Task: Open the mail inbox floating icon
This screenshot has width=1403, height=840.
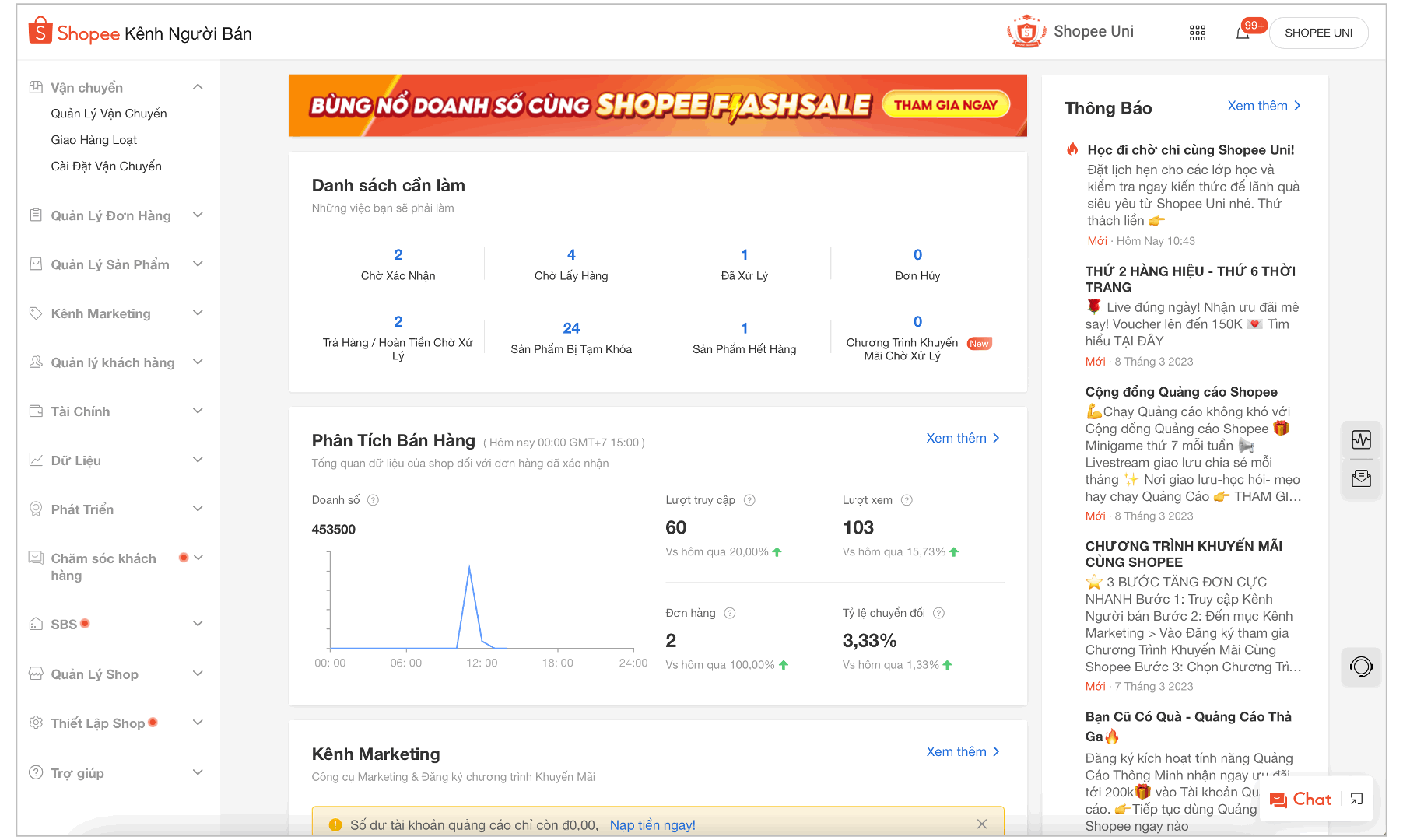Action: 1361,479
